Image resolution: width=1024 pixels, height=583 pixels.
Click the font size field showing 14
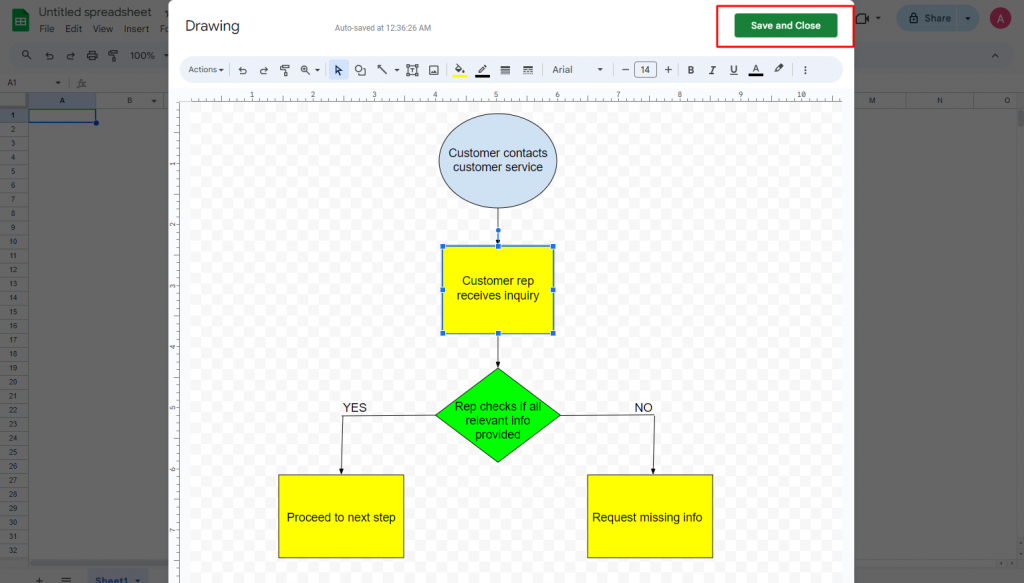tap(645, 70)
